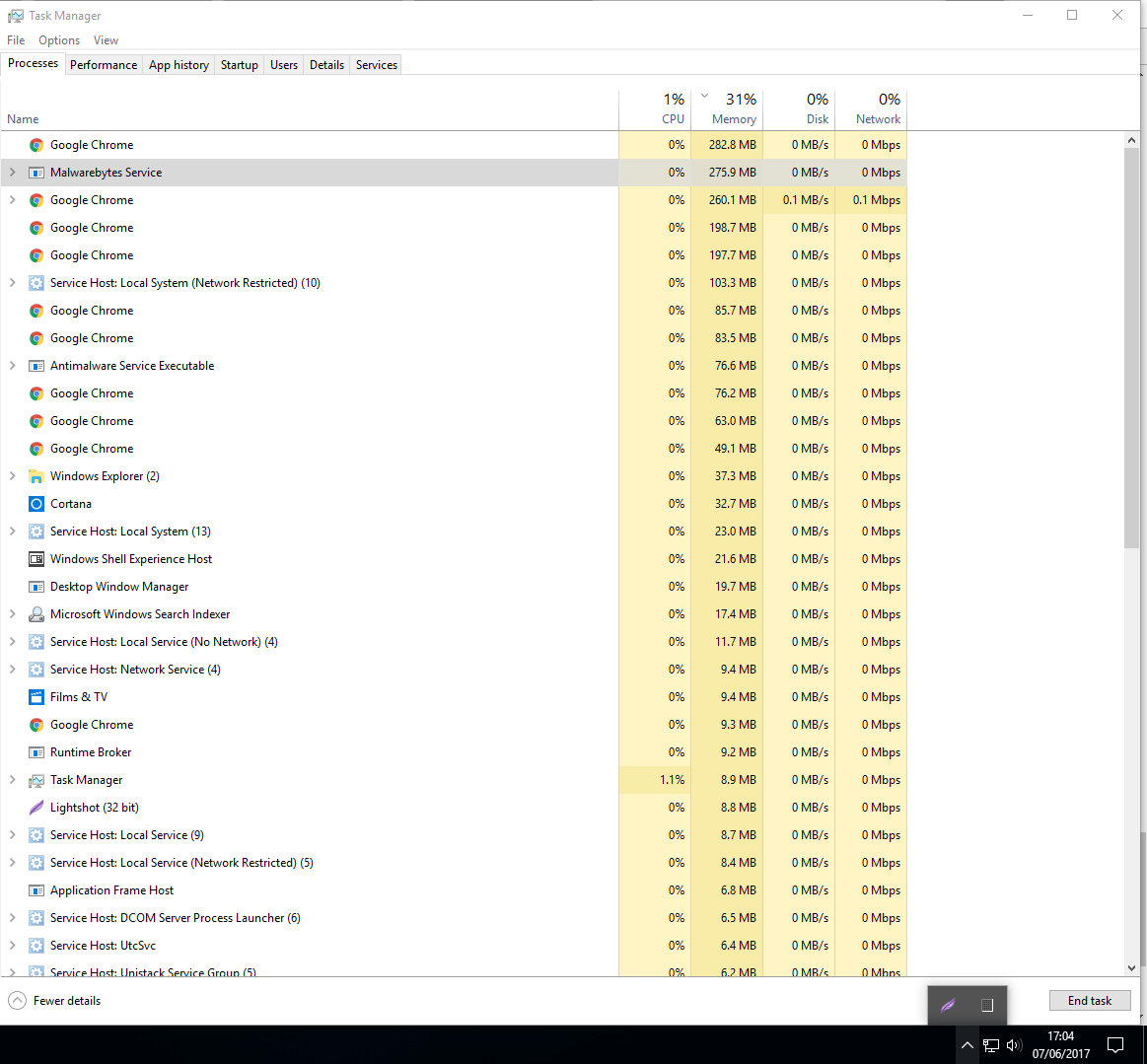The width and height of the screenshot is (1147, 1064).
Task: Open the taskbar clock showing 17:04
Action: [x=1060, y=1045]
